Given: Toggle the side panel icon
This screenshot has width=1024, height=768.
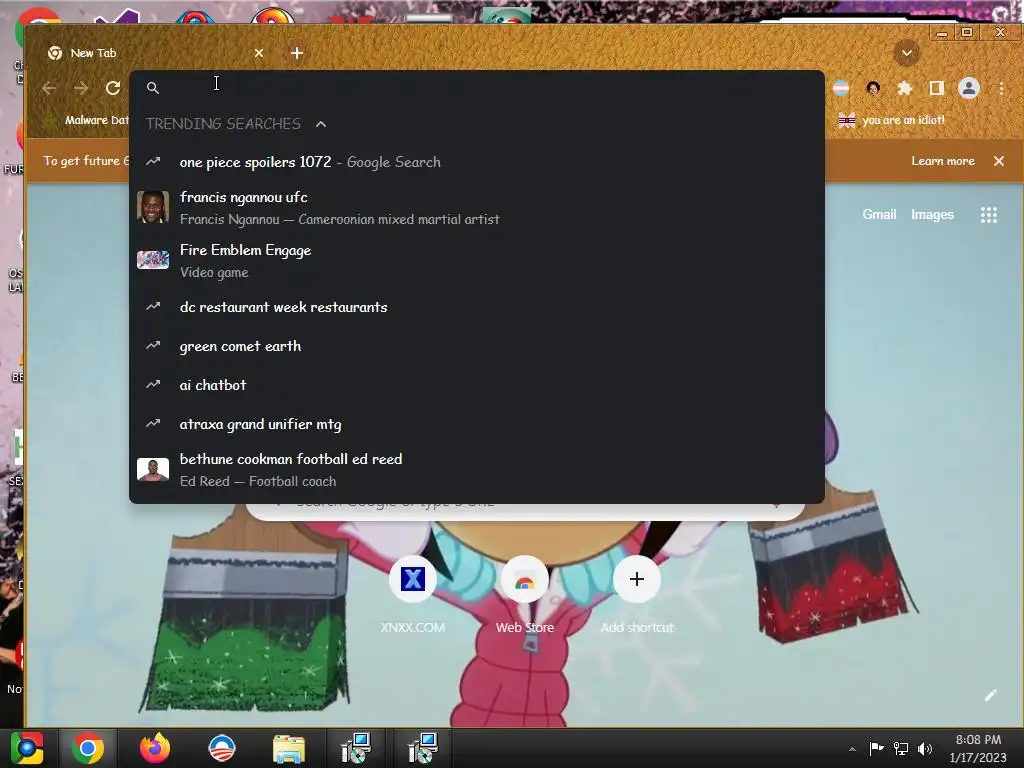Looking at the screenshot, I should [x=936, y=88].
